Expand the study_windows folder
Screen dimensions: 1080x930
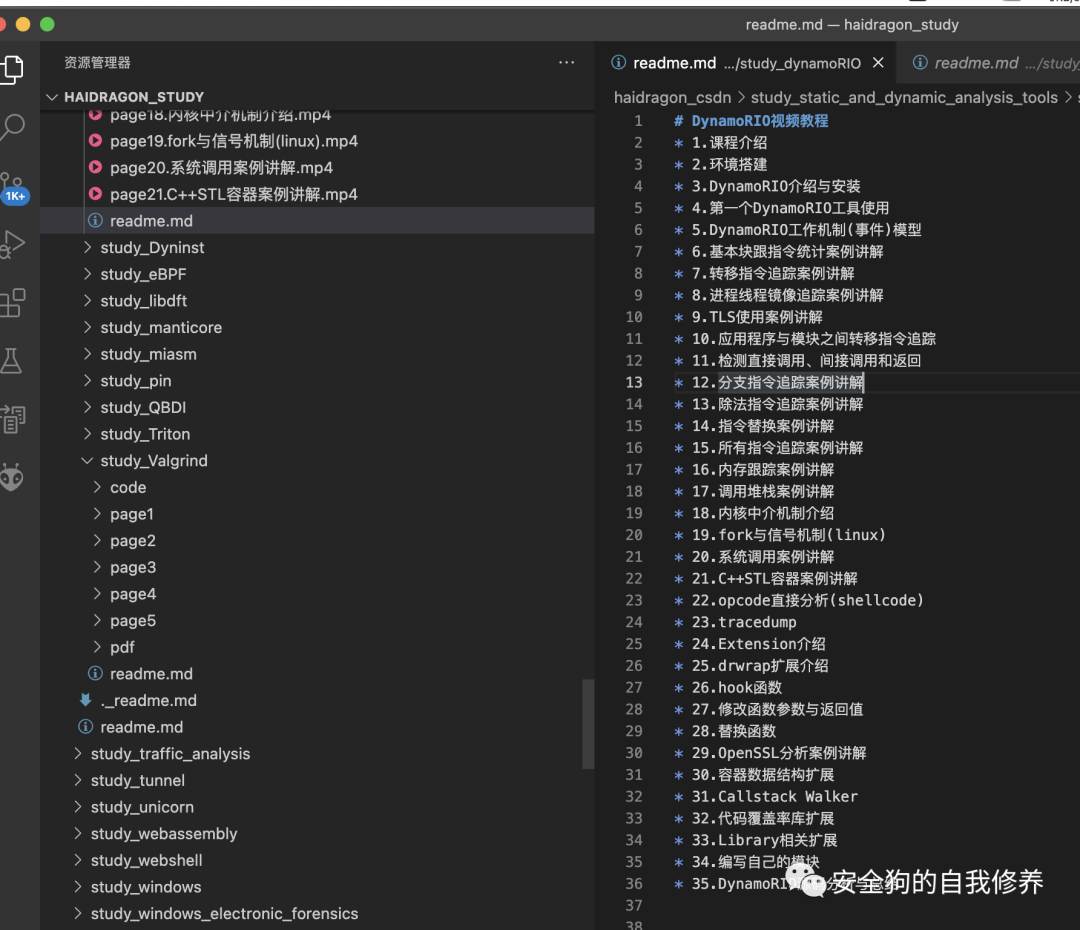pyautogui.click(x=146, y=887)
